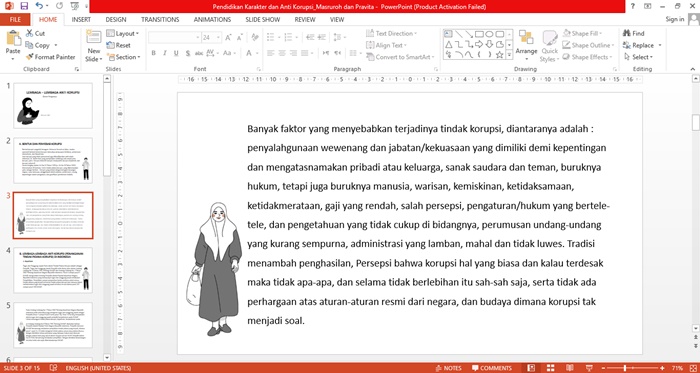700x373 pixels.
Task: Click the empty font name box
Action: pos(175,38)
